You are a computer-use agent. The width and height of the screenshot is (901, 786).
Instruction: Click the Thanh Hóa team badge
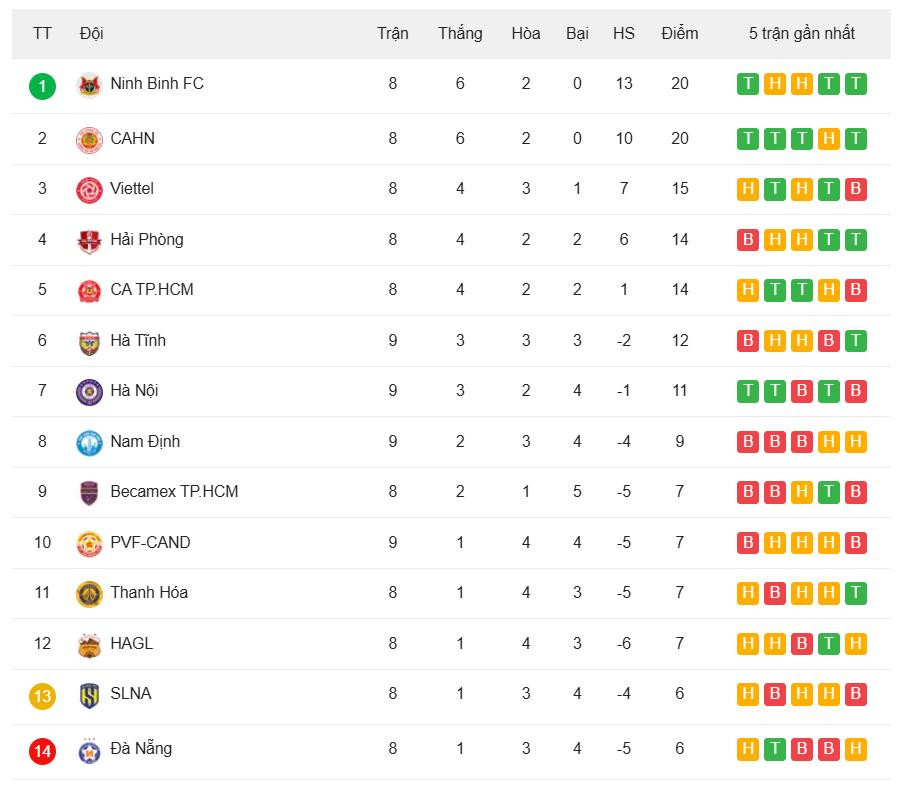(89, 594)
